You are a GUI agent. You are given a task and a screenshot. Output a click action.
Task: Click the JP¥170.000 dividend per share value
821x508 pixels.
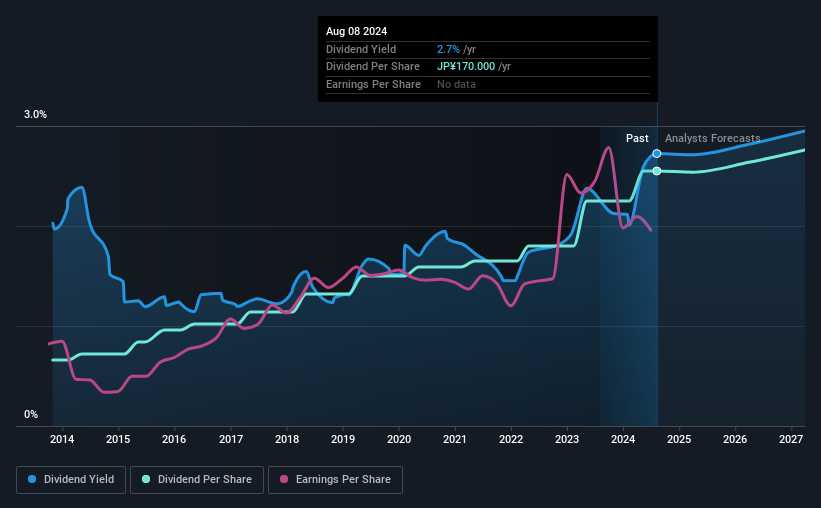[466, 67]
